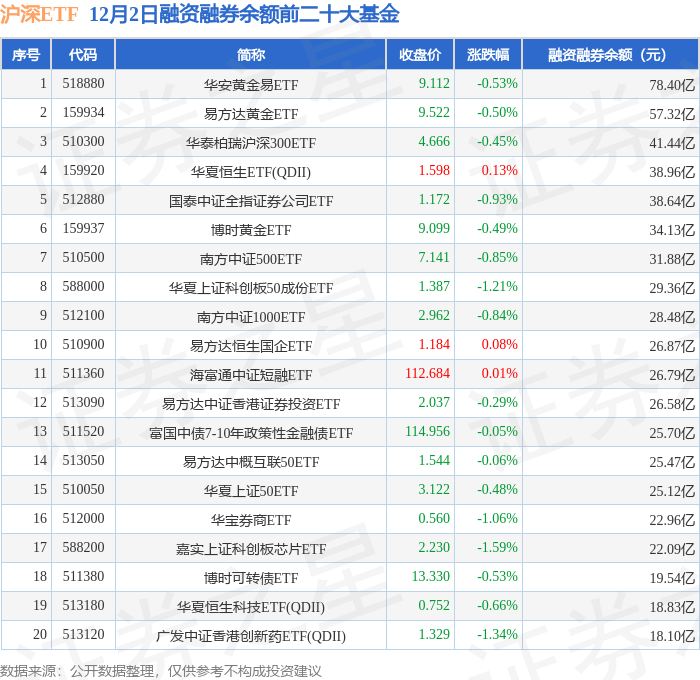The width and height of the screenshot is (700, 680).
Task: Click closing price 114.956
Action: pos(427,432)
